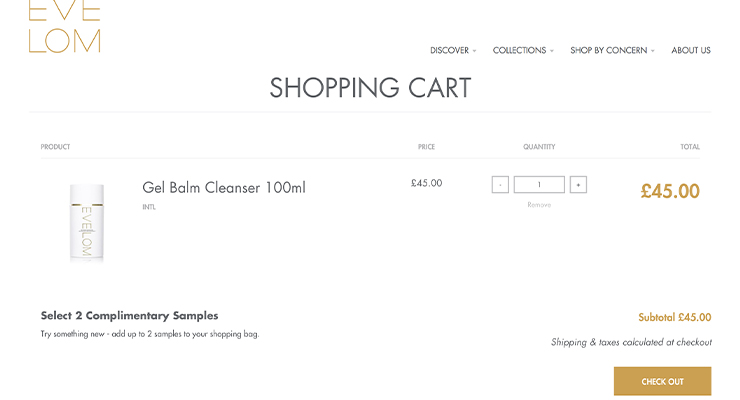The width and height of the screenshot is (740, 400).
Task: Click the Gel Balm Cleanser product image
Action: 87,222
